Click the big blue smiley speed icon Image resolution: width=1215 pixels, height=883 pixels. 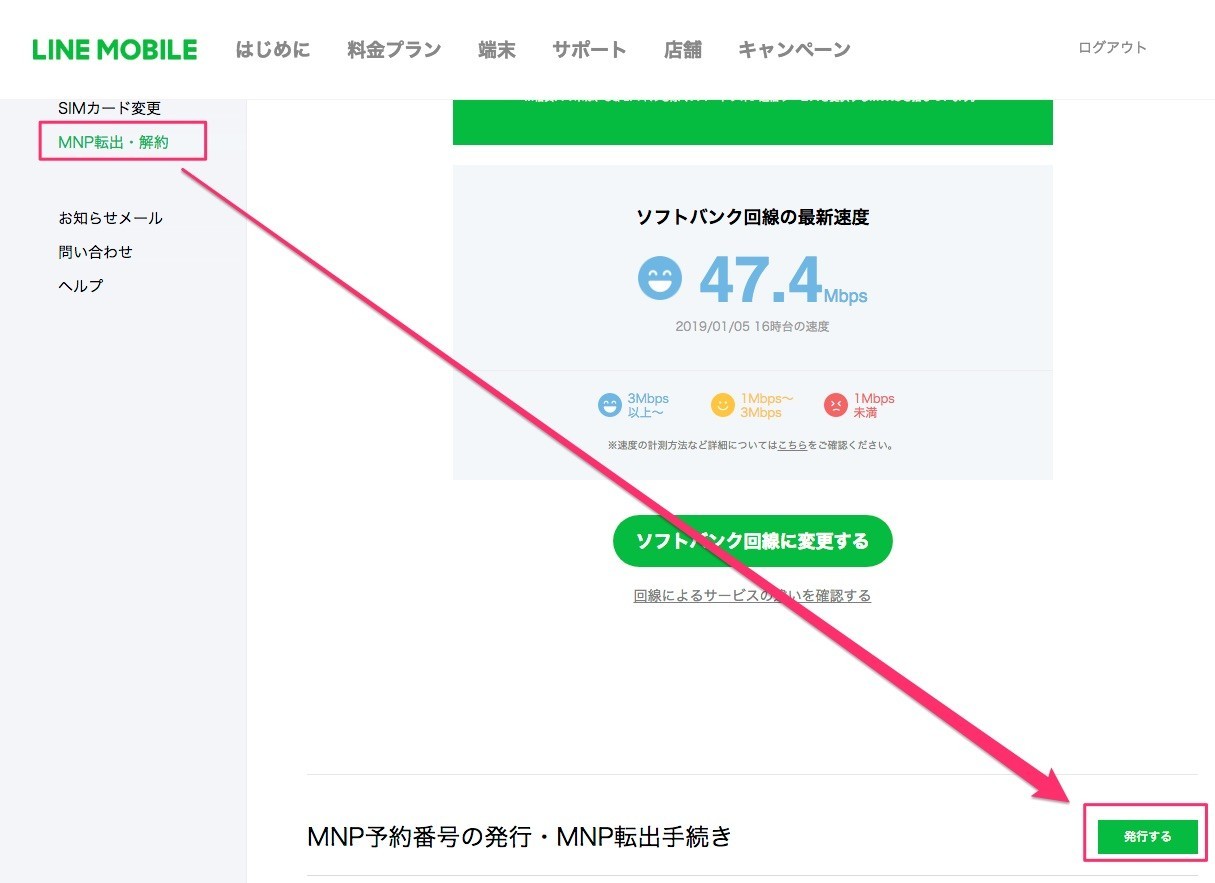pos(660,277)
